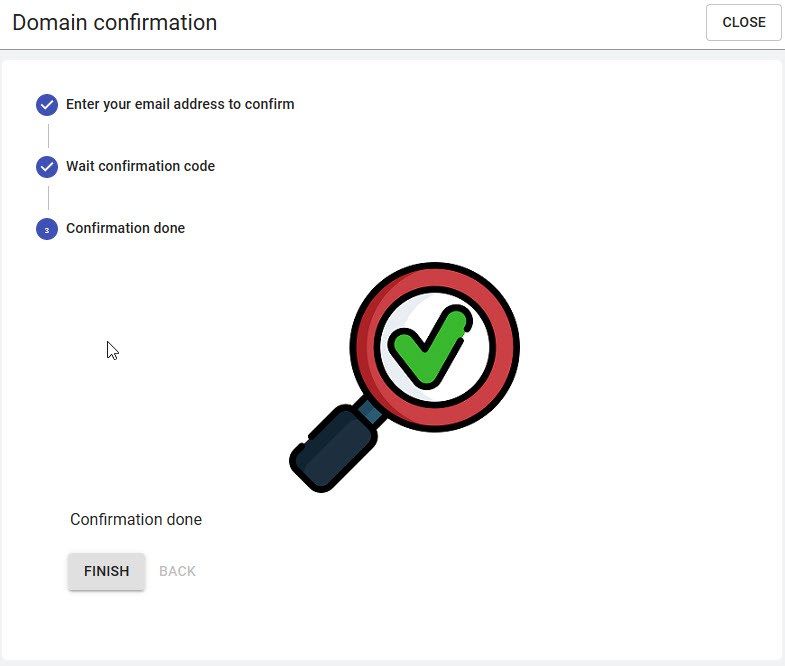
Task: Click the "Domain confirmation" dialog title
Action: tap(115, 23)
